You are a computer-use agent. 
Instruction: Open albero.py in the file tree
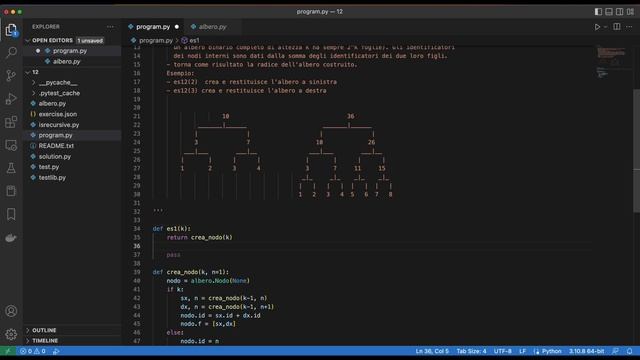pyautogui.click(x=52, y=104)
